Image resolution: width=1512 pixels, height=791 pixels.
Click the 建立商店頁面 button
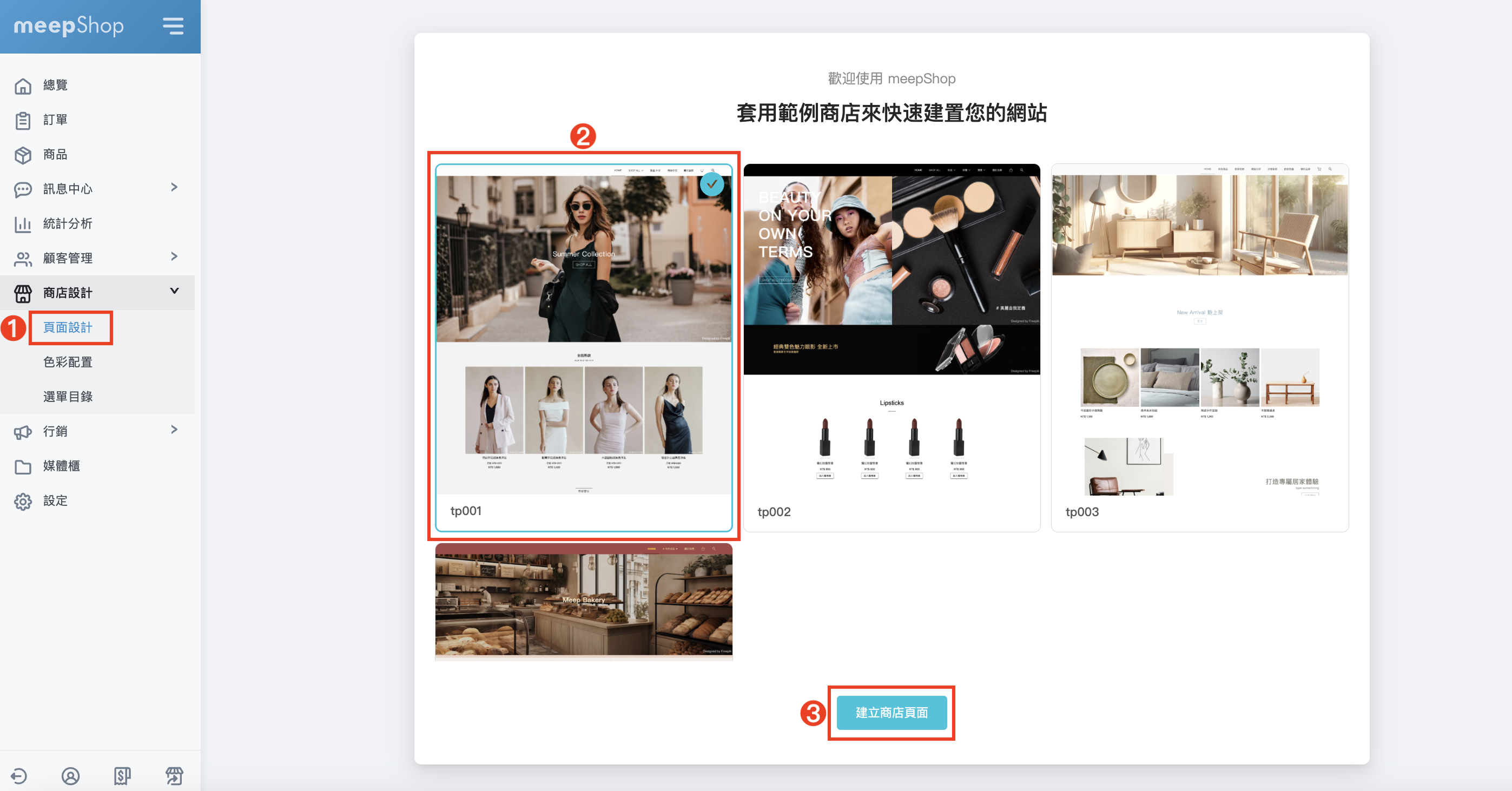(891, 713)
